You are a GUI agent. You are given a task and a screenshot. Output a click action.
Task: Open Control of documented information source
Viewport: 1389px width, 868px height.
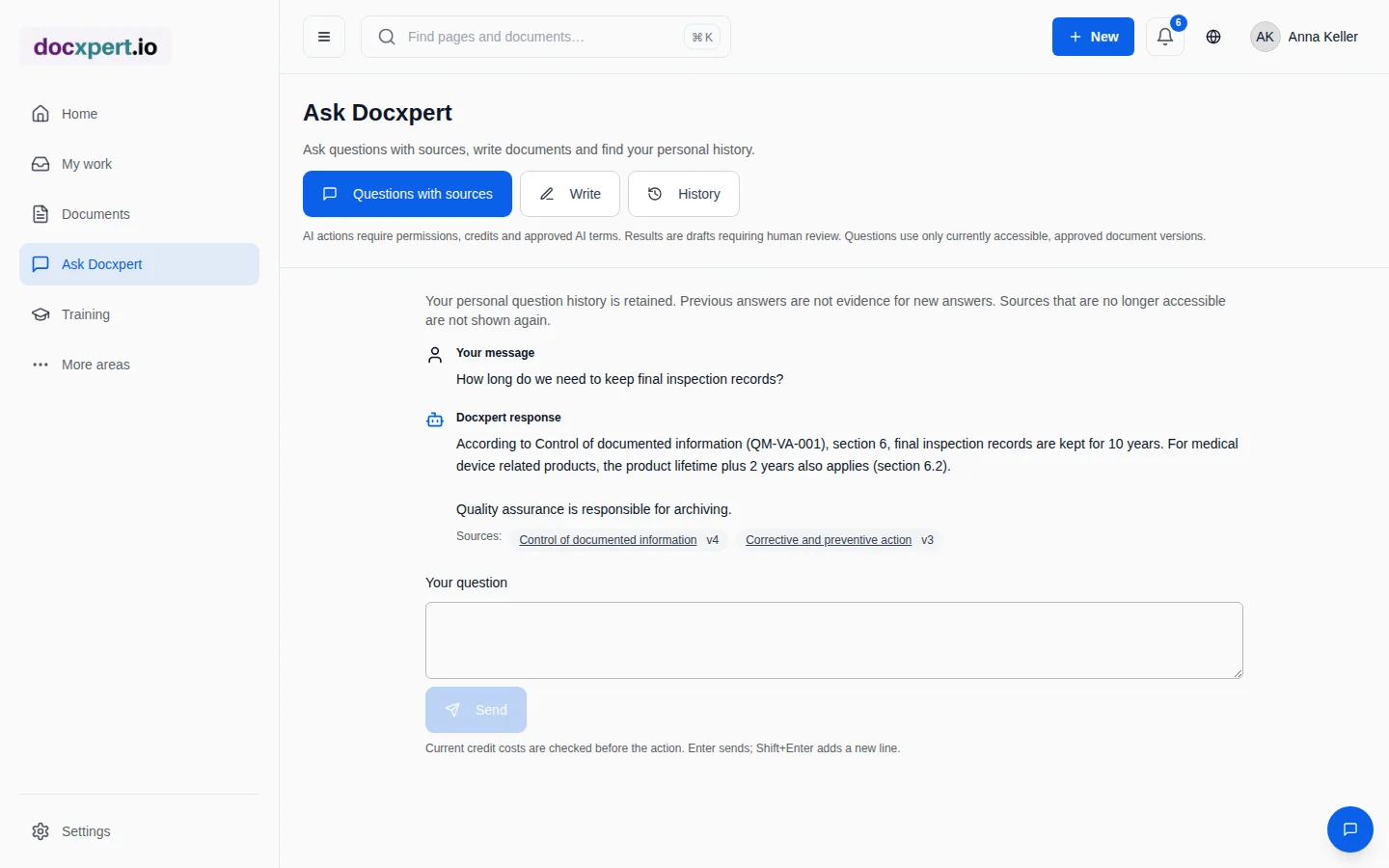608,540
